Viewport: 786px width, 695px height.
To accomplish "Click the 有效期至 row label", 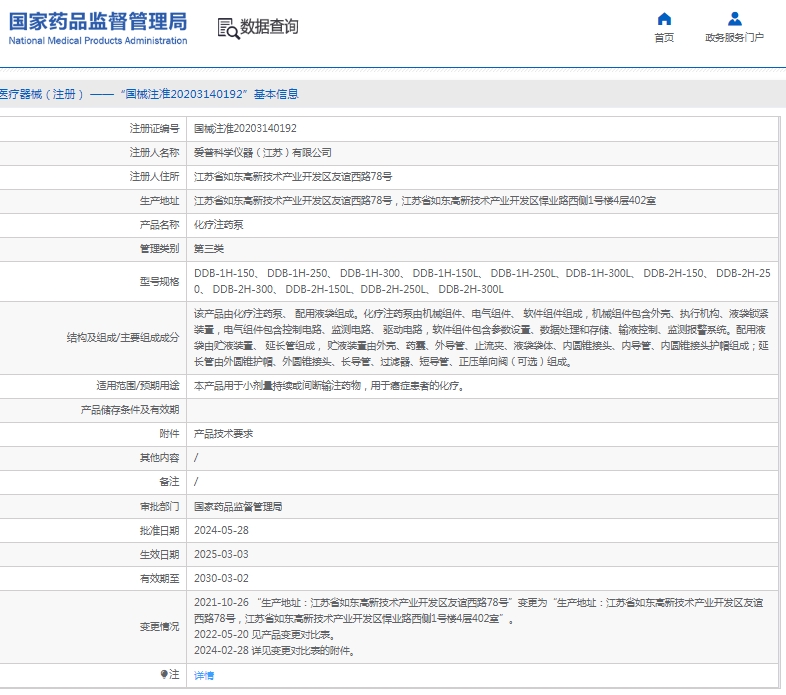I will click(159, 579).
